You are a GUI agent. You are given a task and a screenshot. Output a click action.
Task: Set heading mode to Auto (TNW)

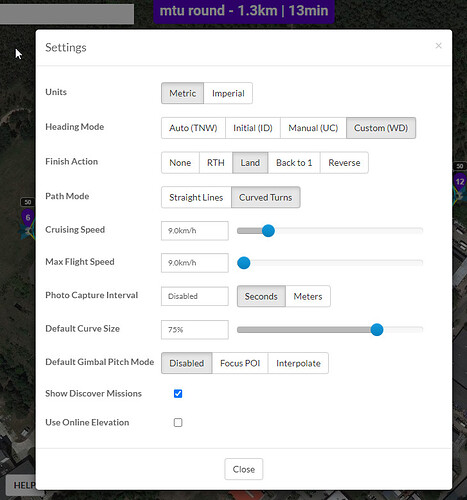tap(193, 128)
